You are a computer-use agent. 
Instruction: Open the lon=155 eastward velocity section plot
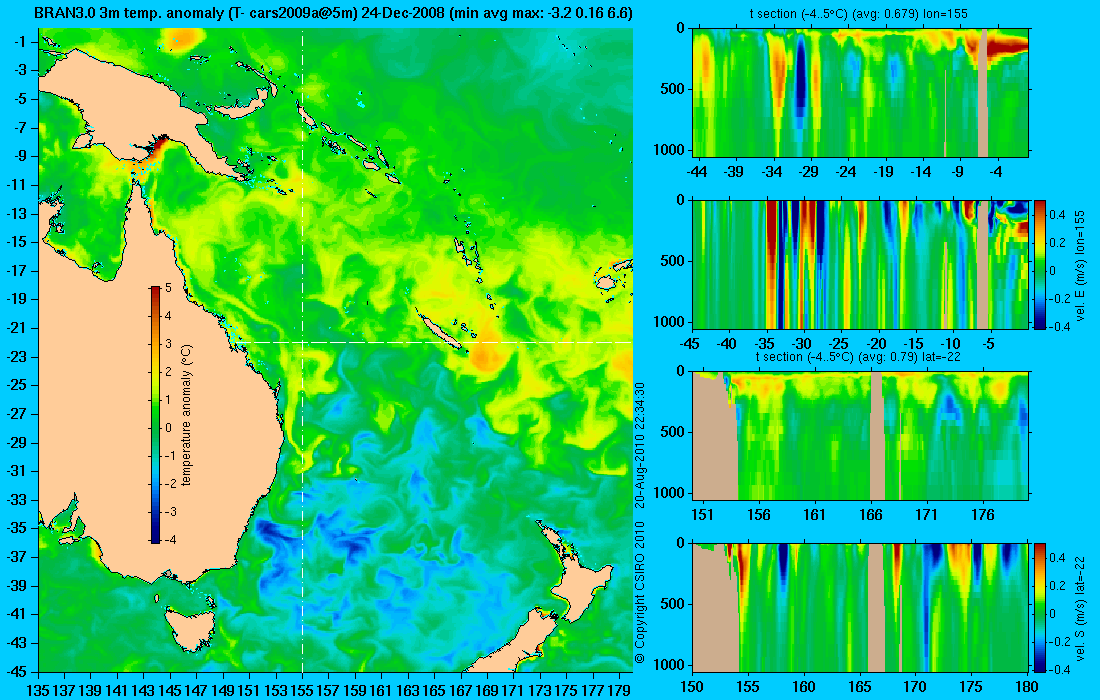(861, 264)
